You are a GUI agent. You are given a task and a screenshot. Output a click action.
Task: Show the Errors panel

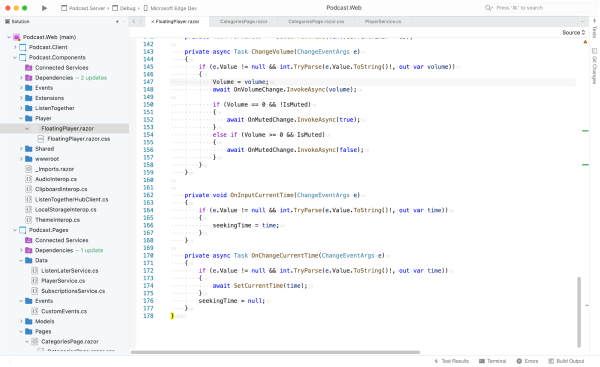pos(527,361)
